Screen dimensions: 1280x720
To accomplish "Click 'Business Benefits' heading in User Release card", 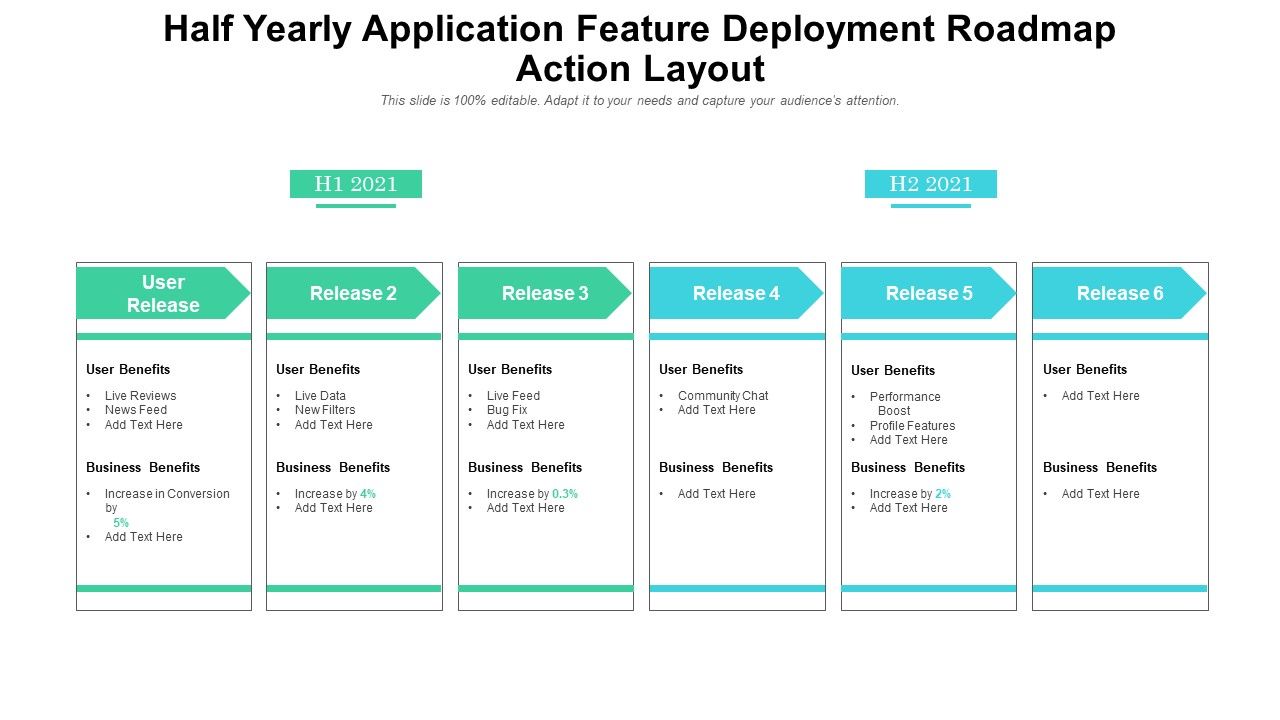I will coord(143,467).
